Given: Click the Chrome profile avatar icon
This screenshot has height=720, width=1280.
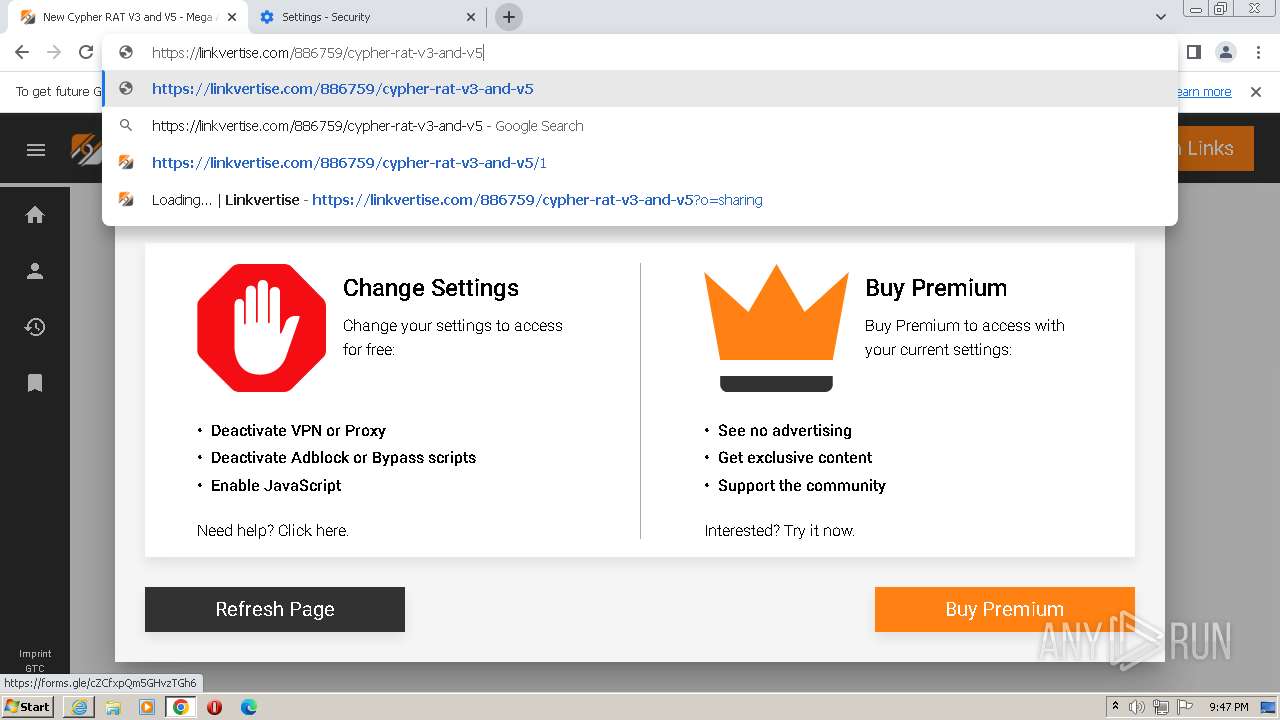Looking at the screenshot, I should pyautogui.click(x=1225, y=52).
